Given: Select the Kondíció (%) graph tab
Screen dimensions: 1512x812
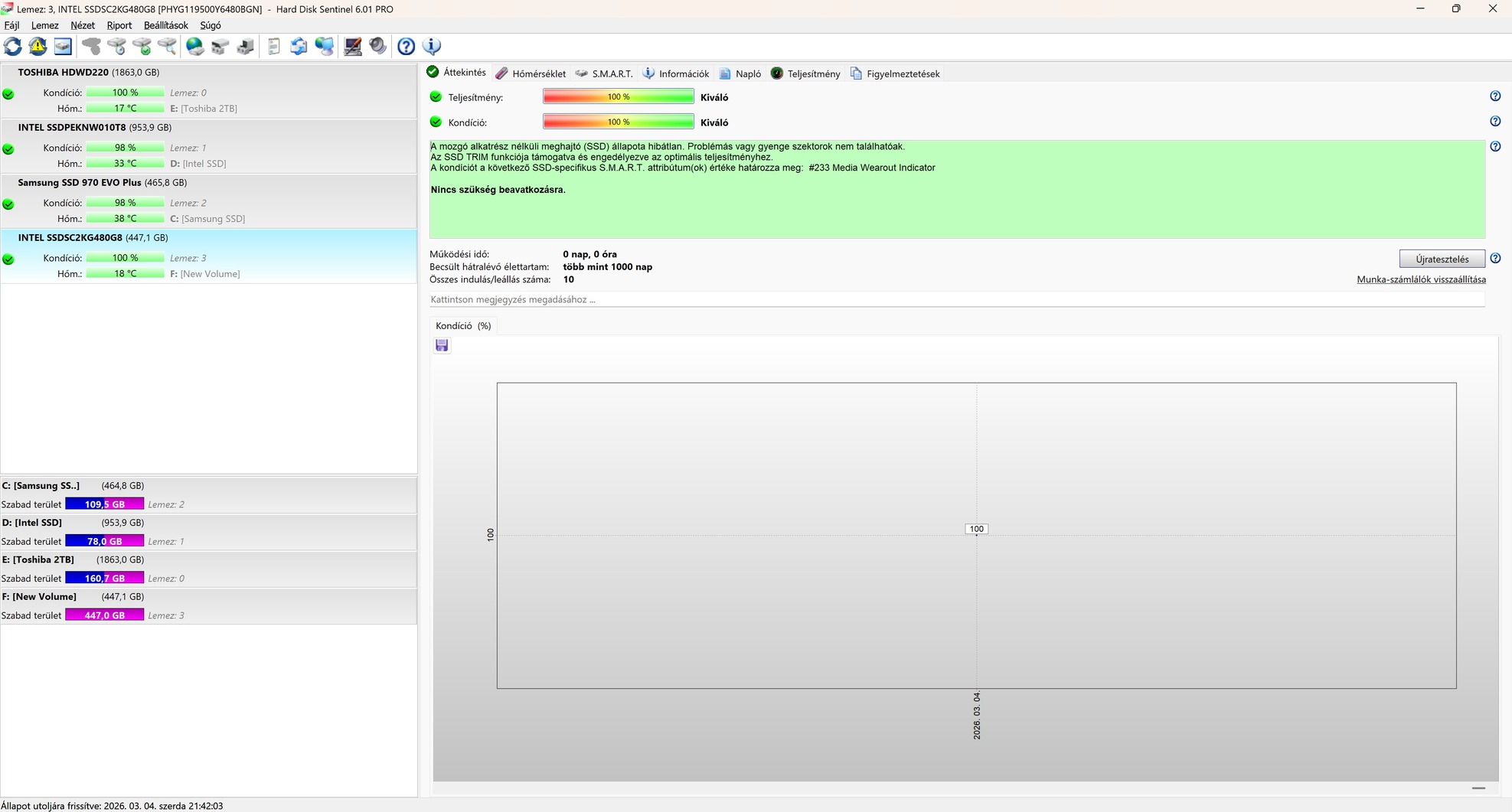Looking at the screenshot, I should pyautogui.click(x=463, y=326).
